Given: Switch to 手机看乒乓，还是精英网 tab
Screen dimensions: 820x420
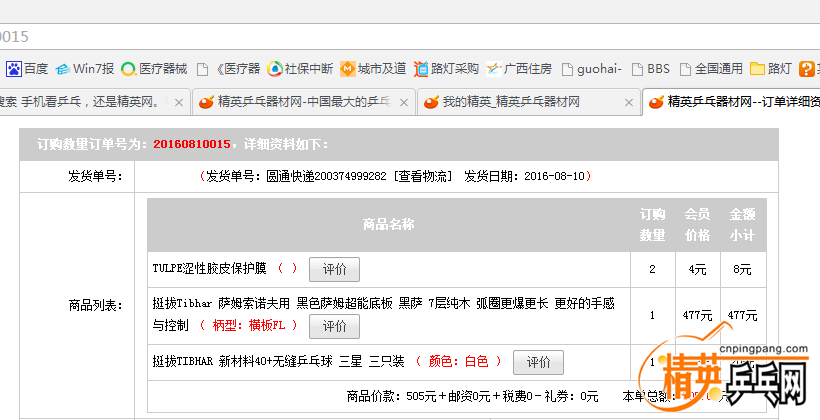Looking at the screenshot, I should [x=95, y=102].
